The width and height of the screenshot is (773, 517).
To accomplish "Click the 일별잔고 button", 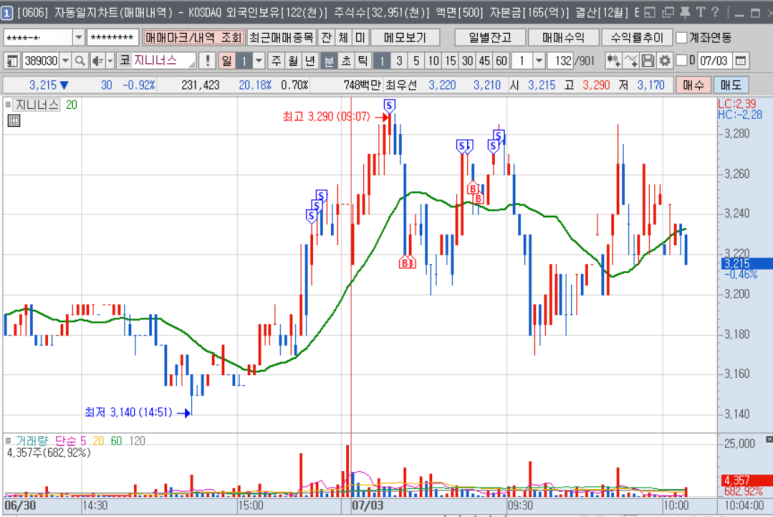I will pos(490,37).
